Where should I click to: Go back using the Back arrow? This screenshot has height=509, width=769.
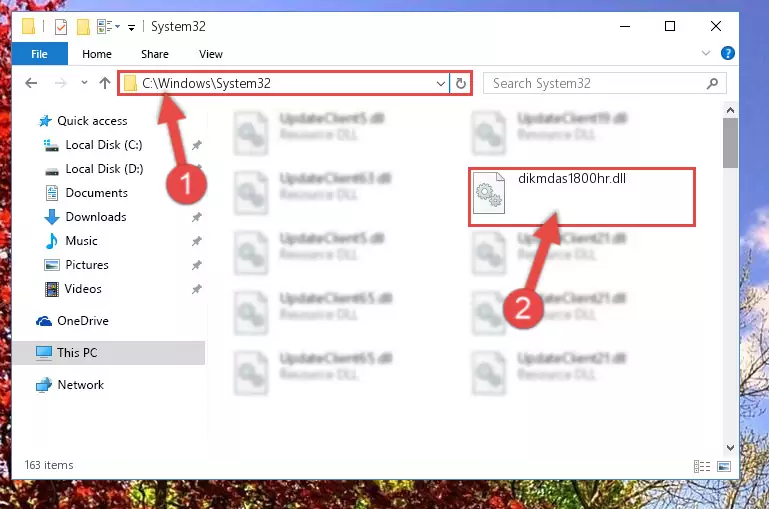pyautogui.click(x=31, y=83)
